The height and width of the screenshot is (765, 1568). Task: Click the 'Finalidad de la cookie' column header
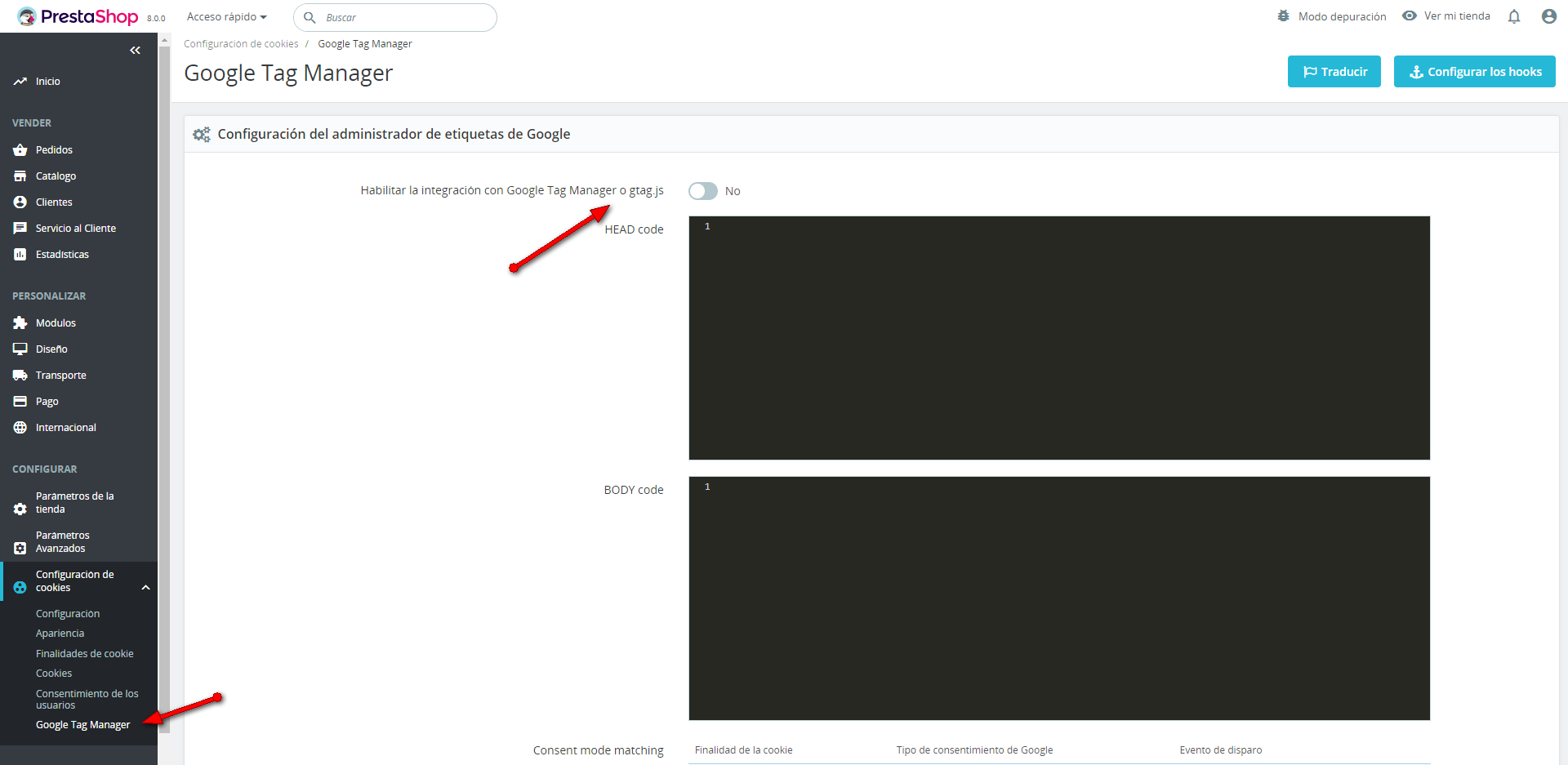point(743,750)
